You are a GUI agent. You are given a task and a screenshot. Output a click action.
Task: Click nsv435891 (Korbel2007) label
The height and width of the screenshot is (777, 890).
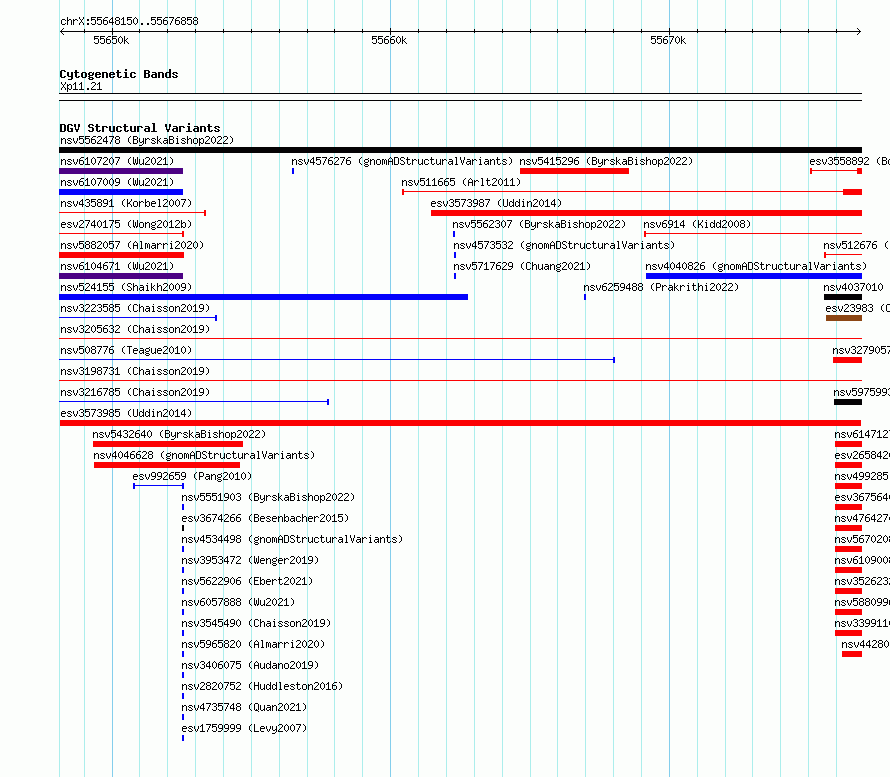pyautogui.click(x=126, y=203)
